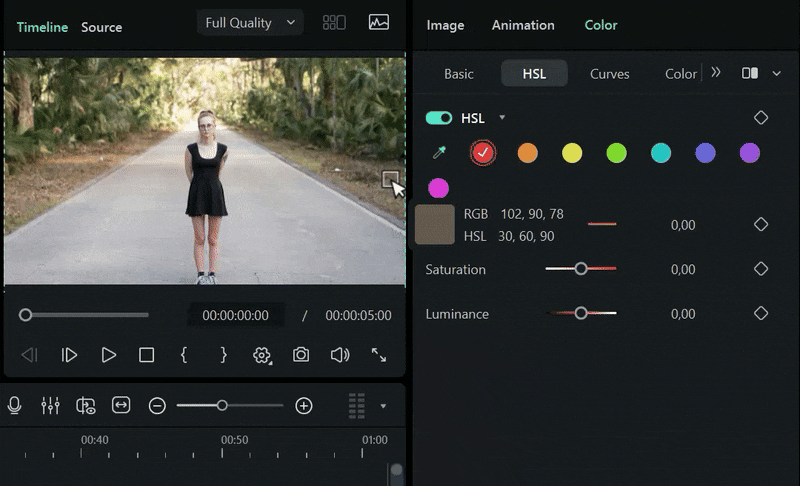The width and height of the screenshot is (800, 486).
Task: Zoom in the timeline with plus button
Action: pos(304,406)
